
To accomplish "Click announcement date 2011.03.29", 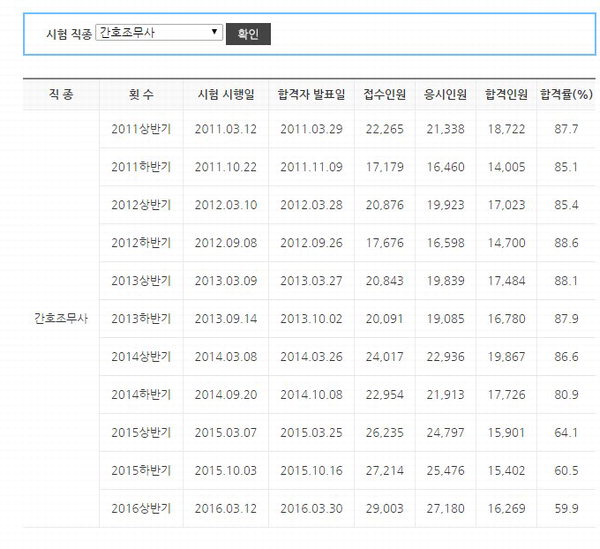I will point(311,129).
